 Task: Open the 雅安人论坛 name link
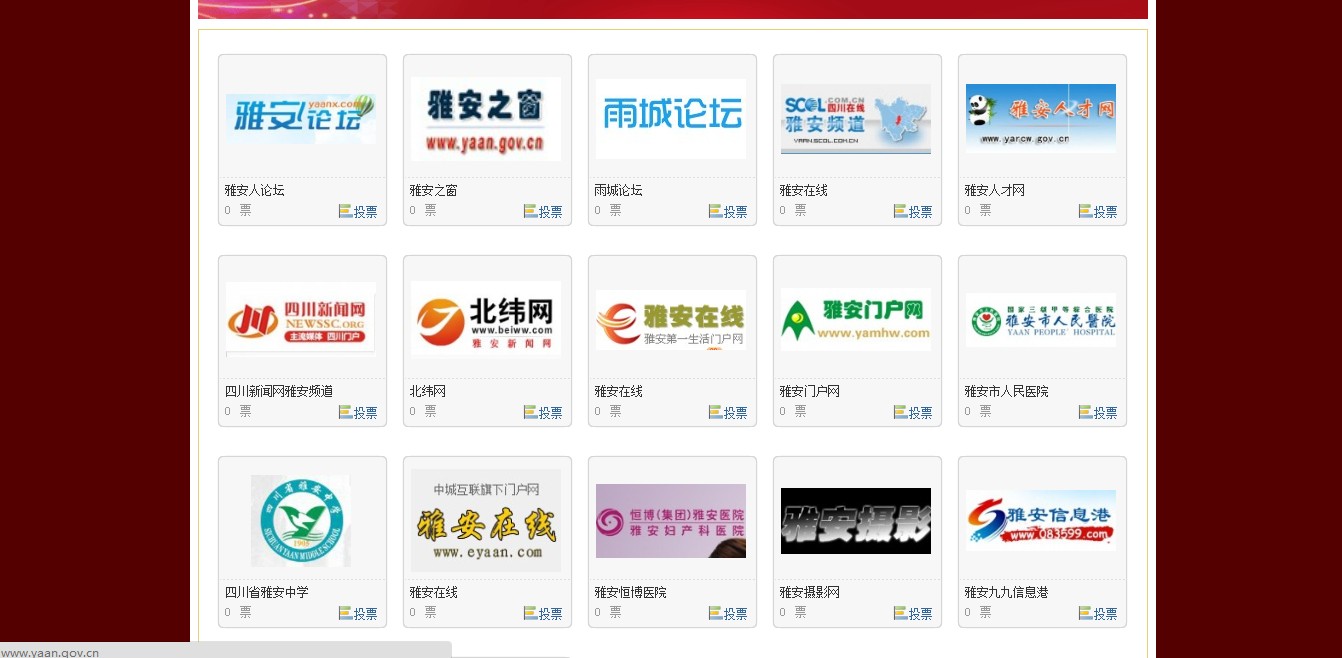pos(254,190)
